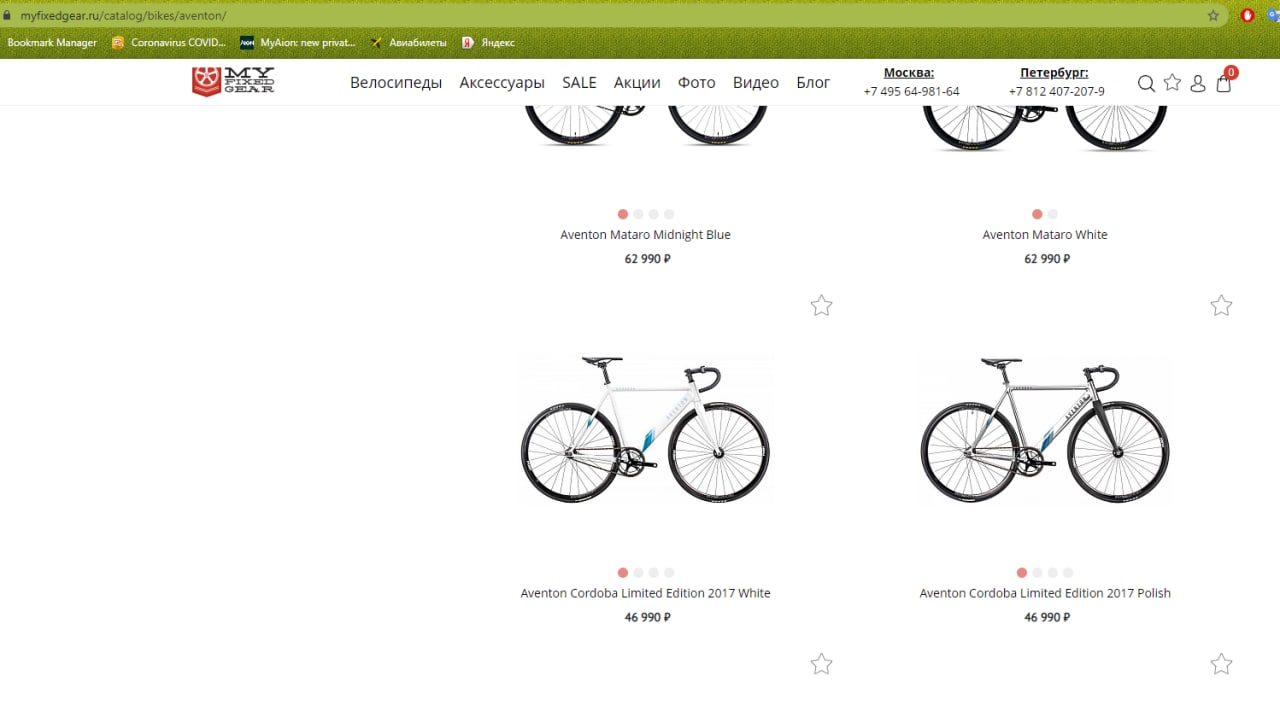
Task: Open the Аксессуары menu
Action: coord(502,83)
